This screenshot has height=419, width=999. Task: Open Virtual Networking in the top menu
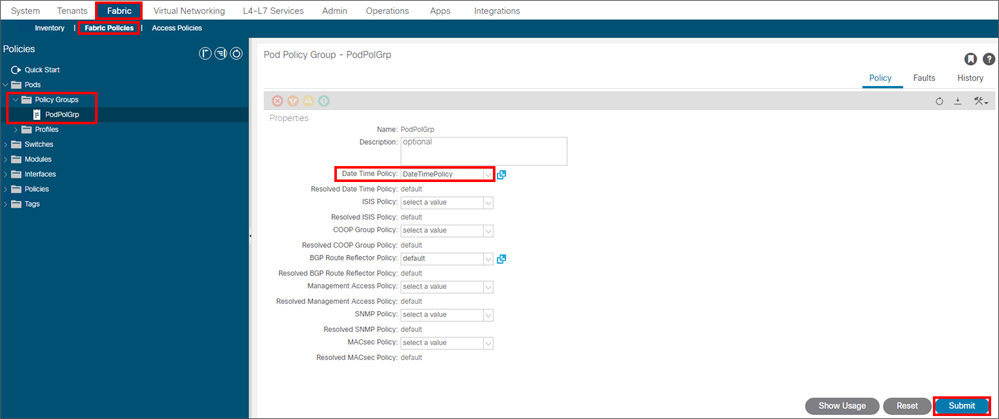189,11
